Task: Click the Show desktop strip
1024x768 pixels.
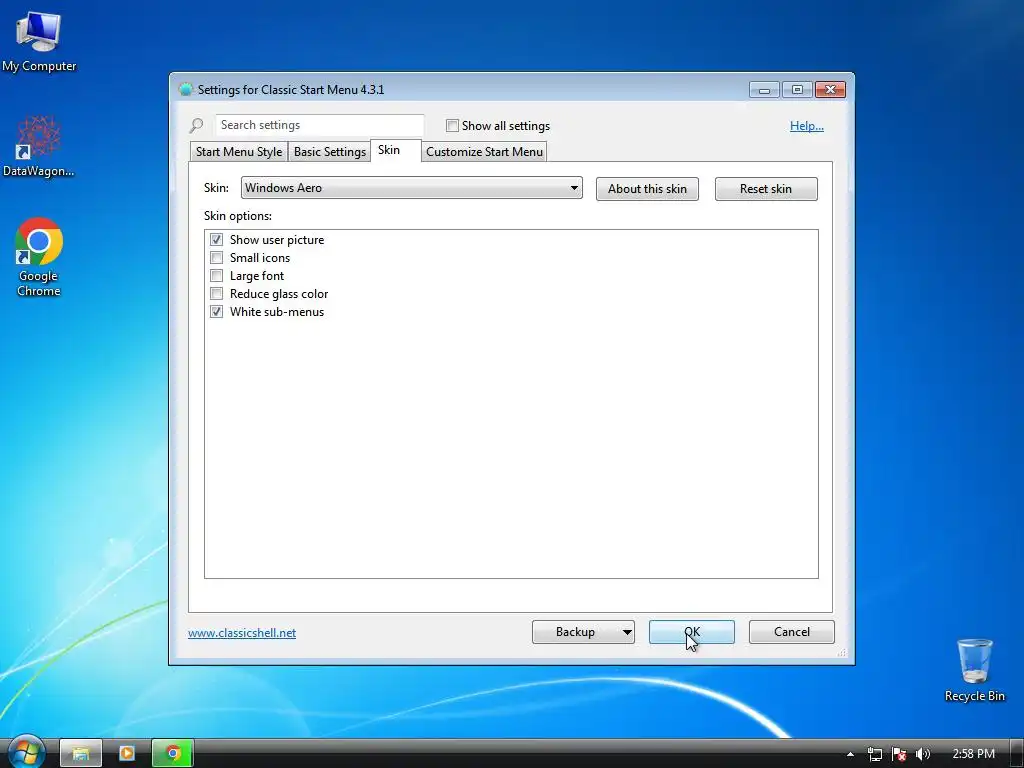Action: 1017,753
